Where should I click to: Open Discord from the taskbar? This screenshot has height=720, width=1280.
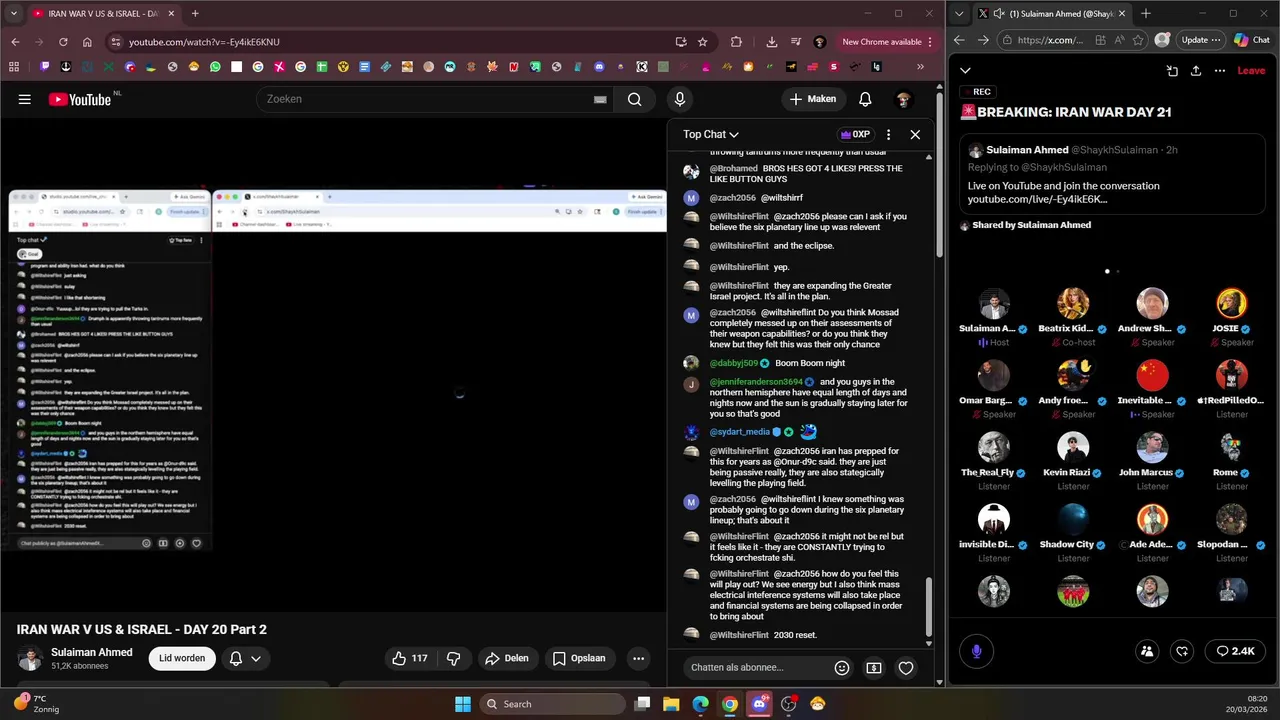point(759,704)
